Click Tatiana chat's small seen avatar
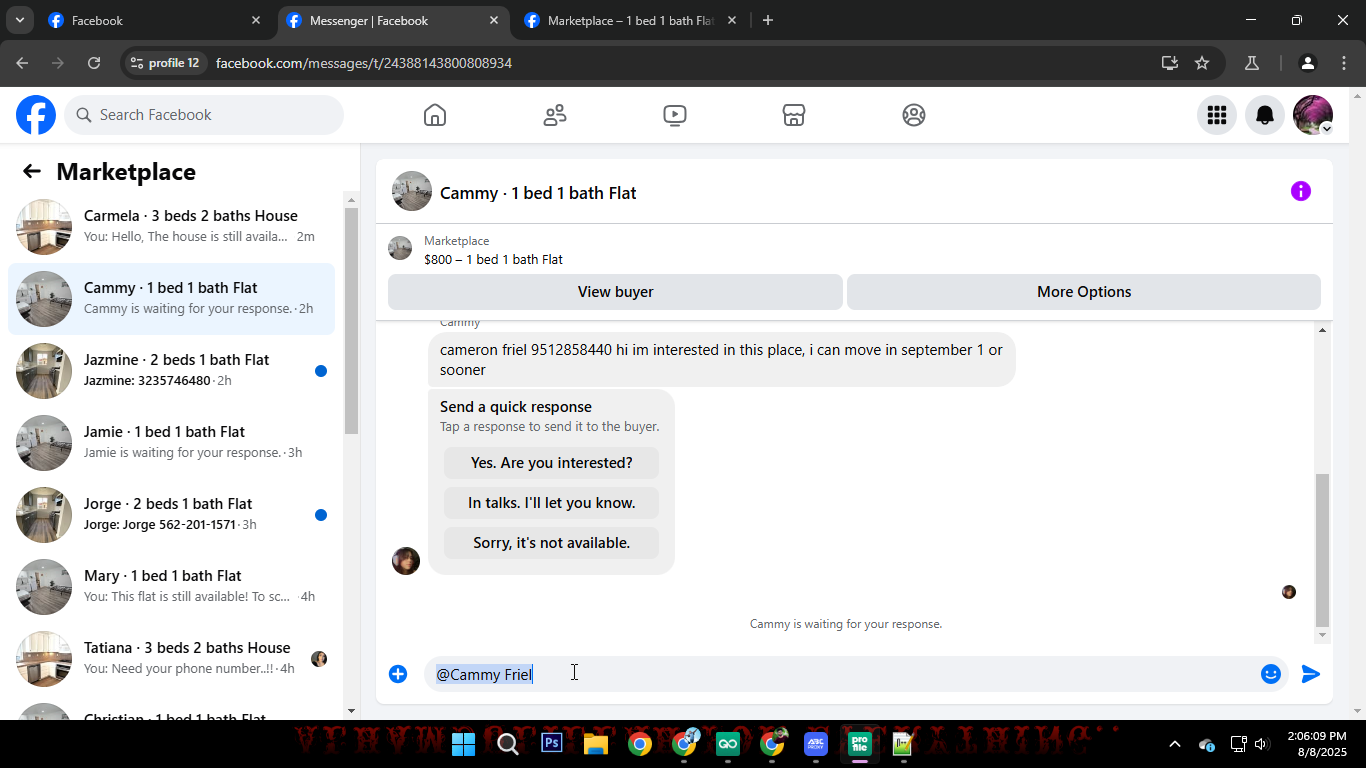 319,659
